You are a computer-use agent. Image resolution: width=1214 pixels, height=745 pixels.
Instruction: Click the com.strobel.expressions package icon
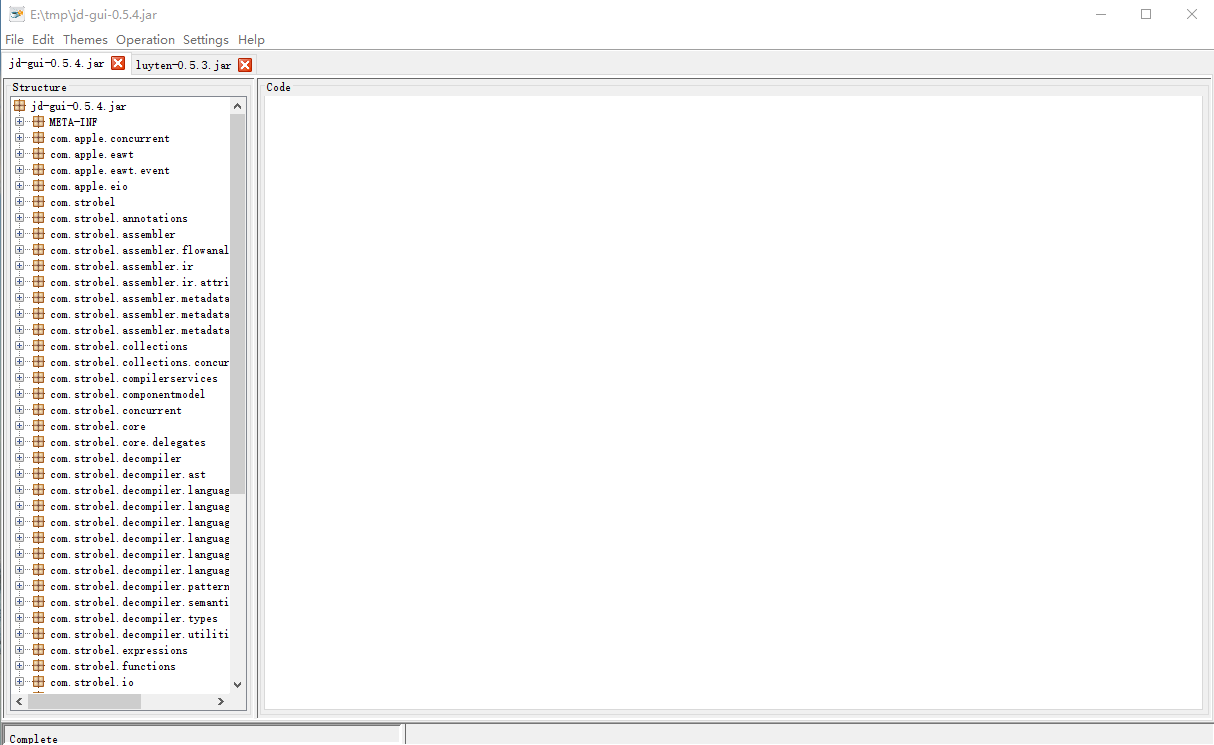click(39, 650)
